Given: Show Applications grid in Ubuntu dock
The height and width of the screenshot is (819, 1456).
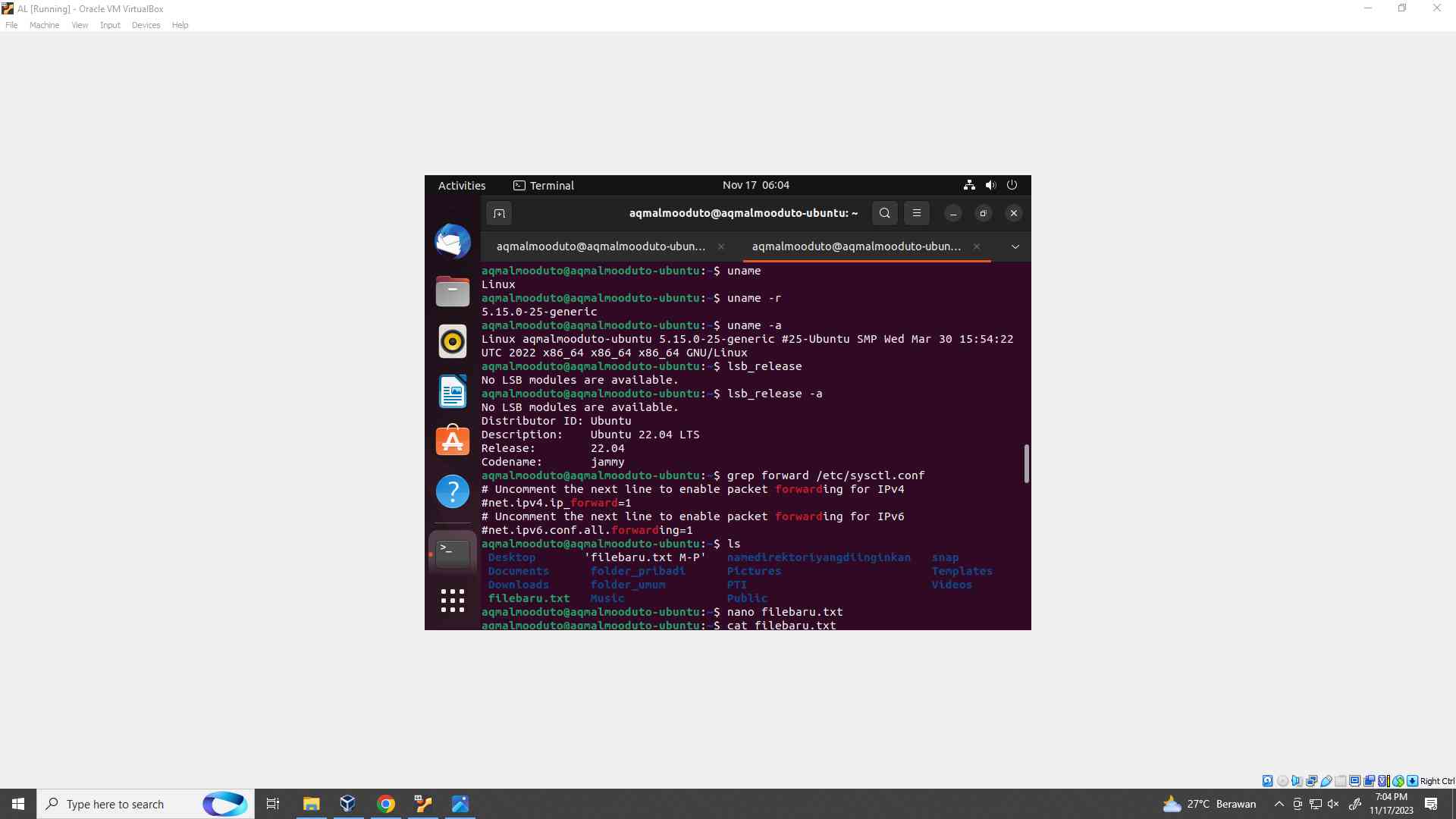Looking at the screenshot, I should [x=453, y=601].
